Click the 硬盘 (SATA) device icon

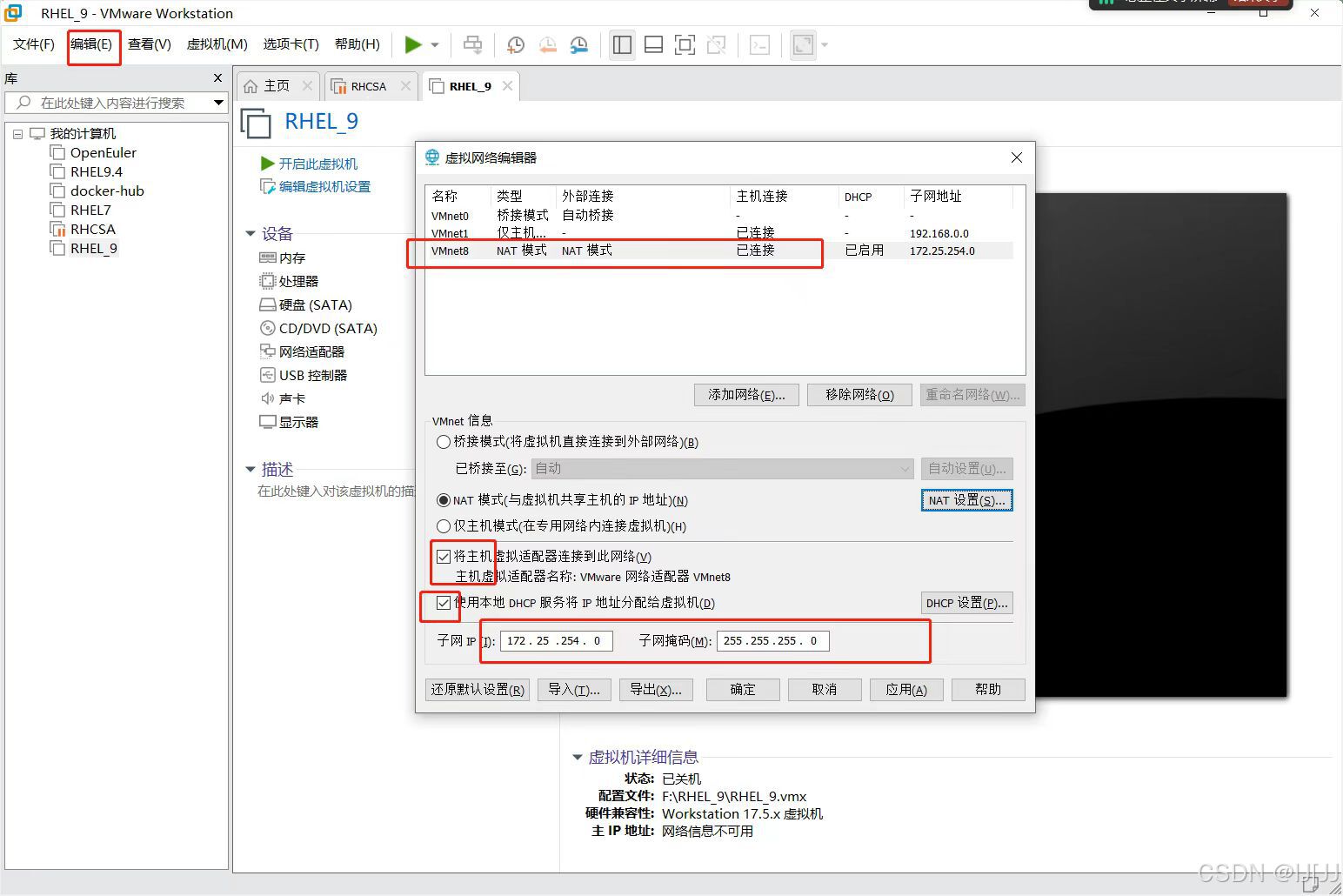267,304
